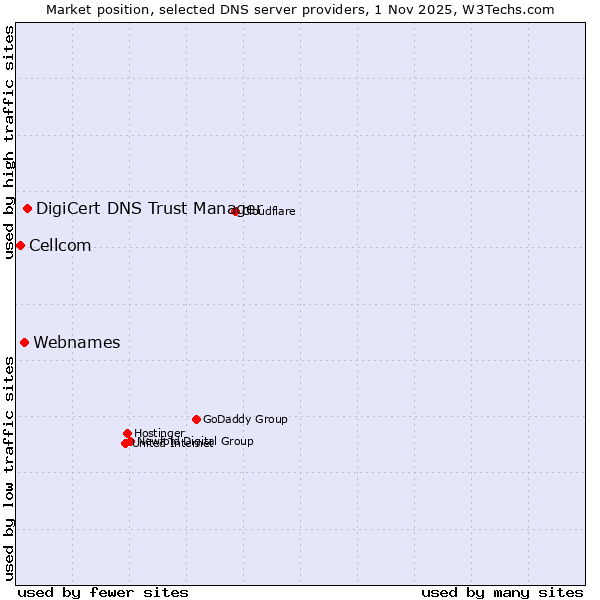
Task: Select the GoDaddy Group label
Action: [x=245, y=419]
